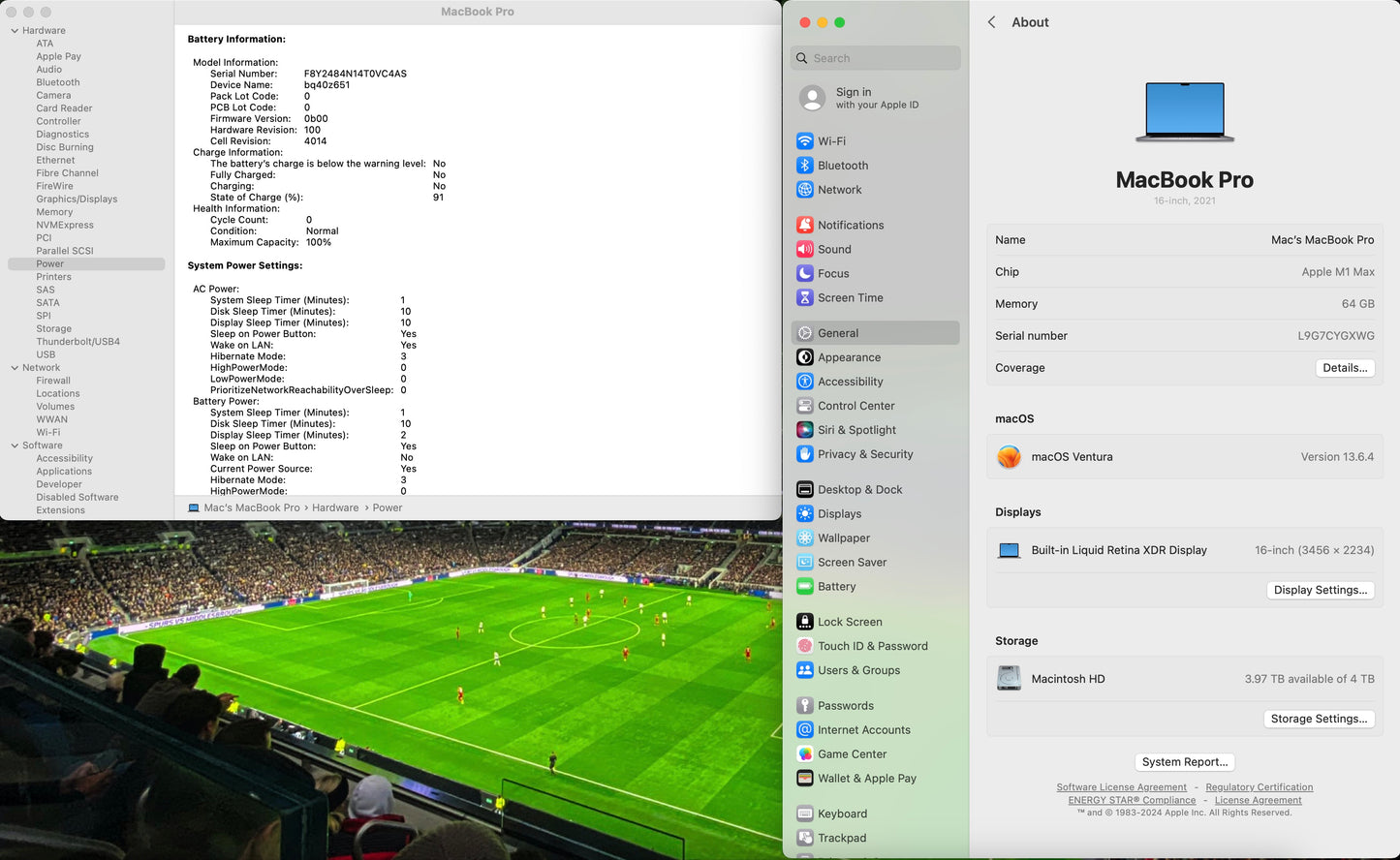Collapse the Software tree section
Screen dimensions: 1400x860
(x=15, y=445)
